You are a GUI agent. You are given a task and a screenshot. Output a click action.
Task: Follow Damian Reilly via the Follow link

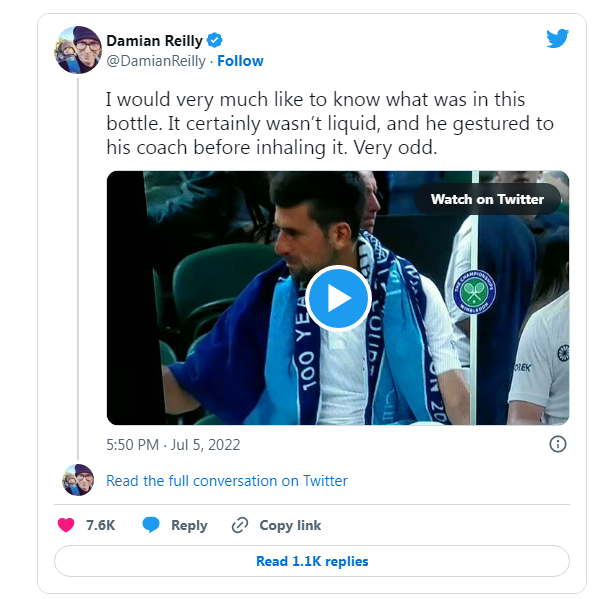pyautogui.click(x=240, y=61)
